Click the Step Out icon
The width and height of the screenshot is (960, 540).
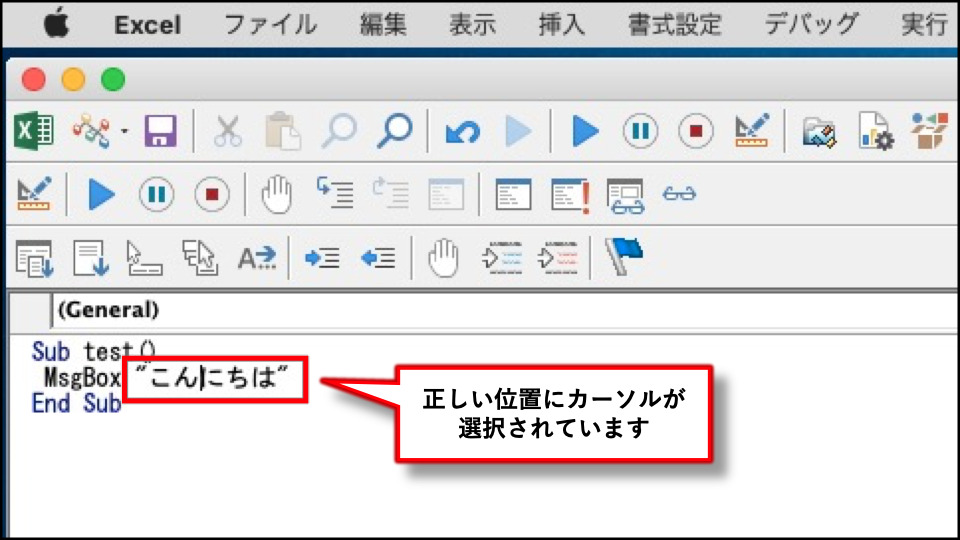(446, 194)
